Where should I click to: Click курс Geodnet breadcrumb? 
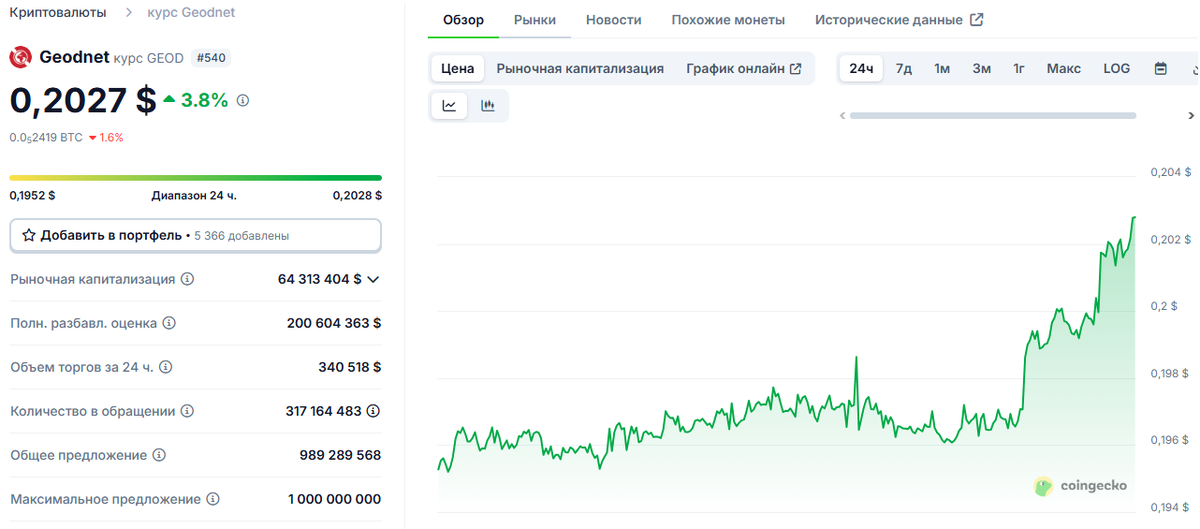[191, 13]
